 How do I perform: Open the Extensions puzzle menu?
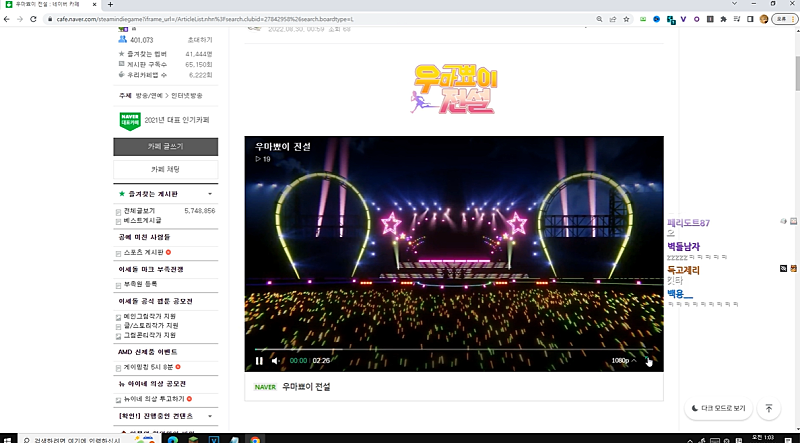(x=723, y=19)
